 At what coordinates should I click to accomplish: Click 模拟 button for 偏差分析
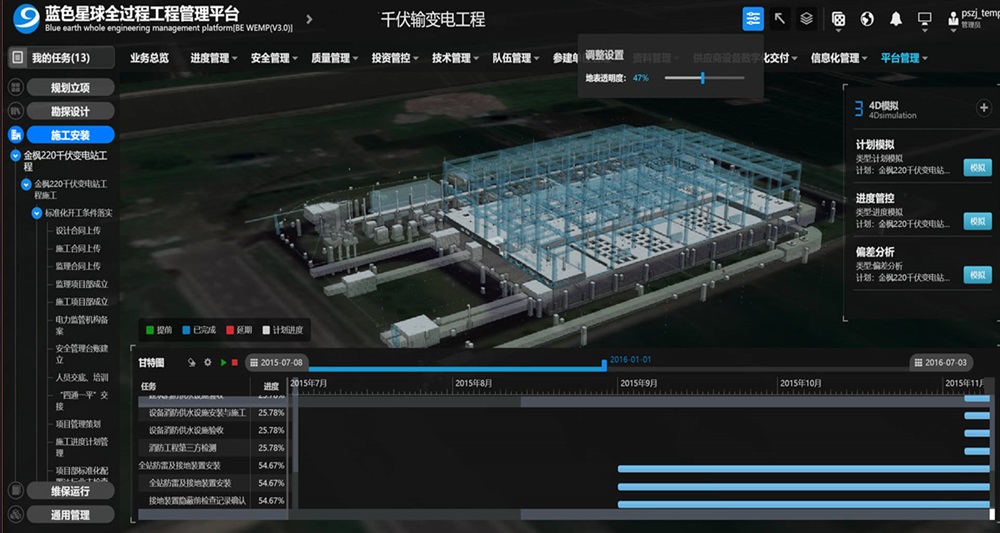[x=977, y=275]
